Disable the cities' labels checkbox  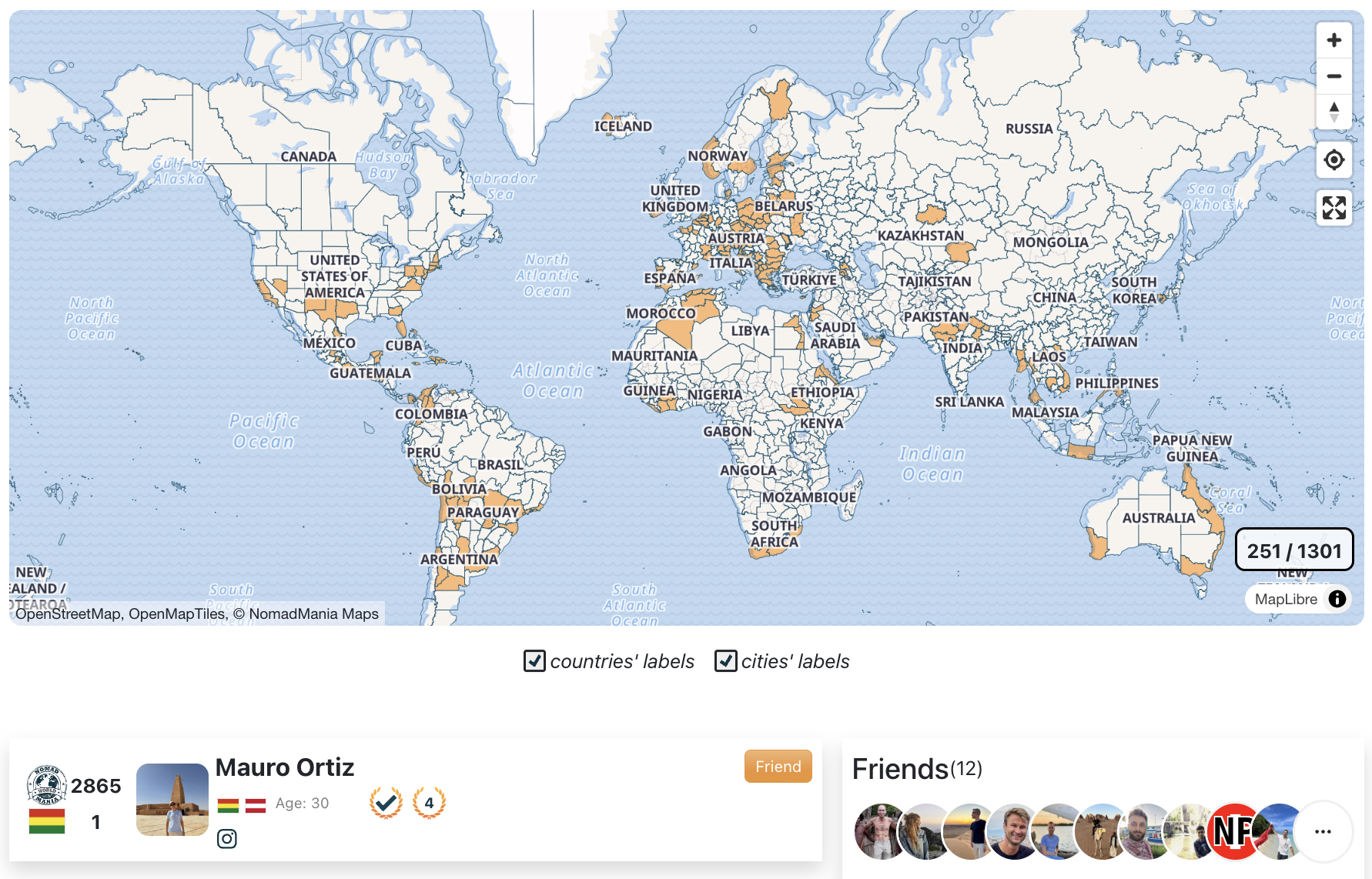coord(725,661)
